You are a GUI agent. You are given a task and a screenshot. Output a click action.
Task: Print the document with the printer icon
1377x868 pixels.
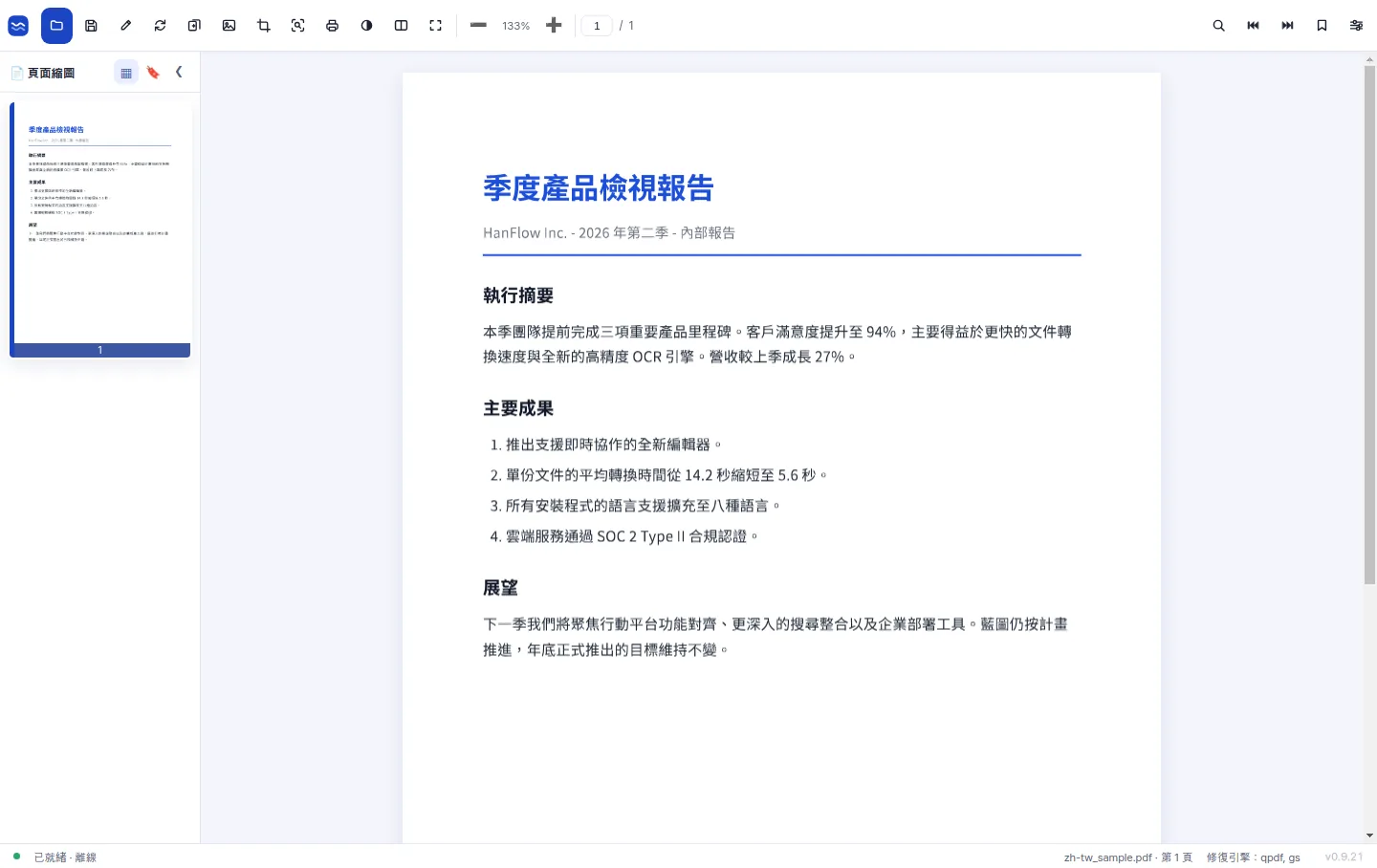click(333, 26)
